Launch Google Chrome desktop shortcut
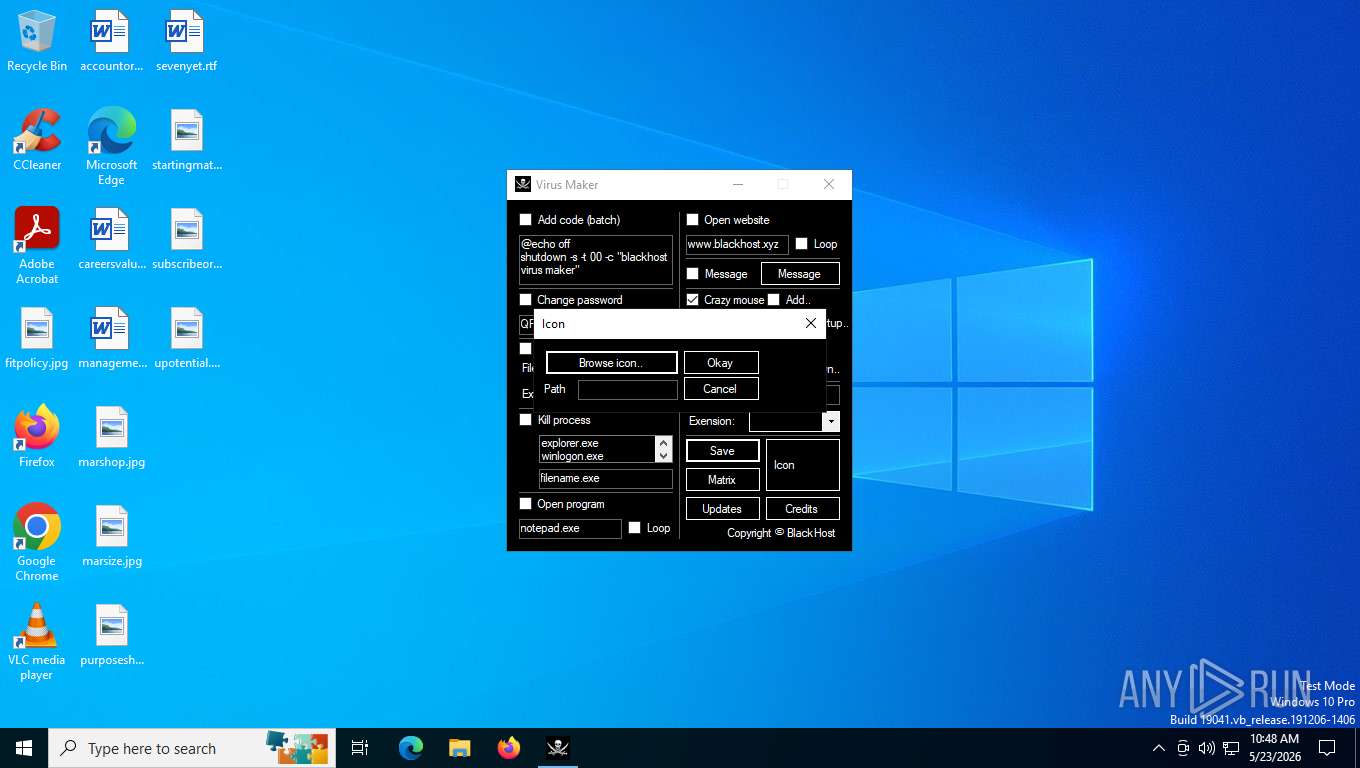1360x768 pixels. 37,543
